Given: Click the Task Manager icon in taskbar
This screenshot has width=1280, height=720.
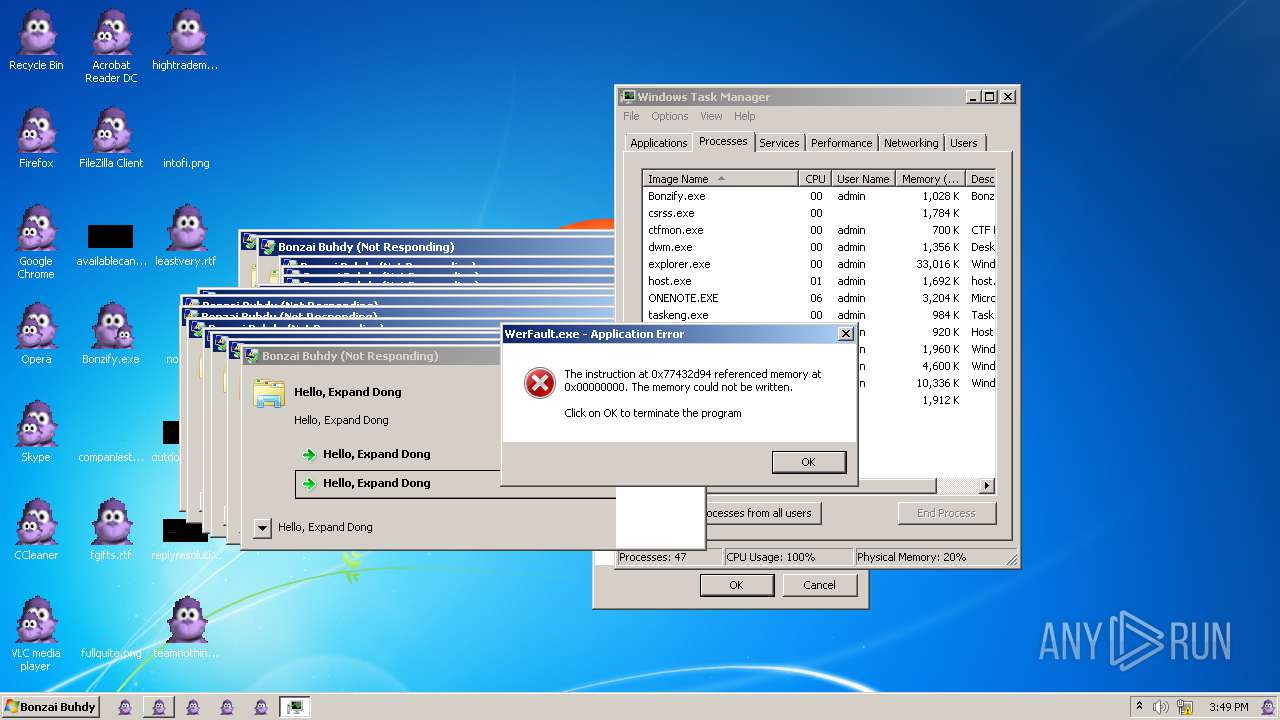Looking at the screenshot, I should point(294,707).
